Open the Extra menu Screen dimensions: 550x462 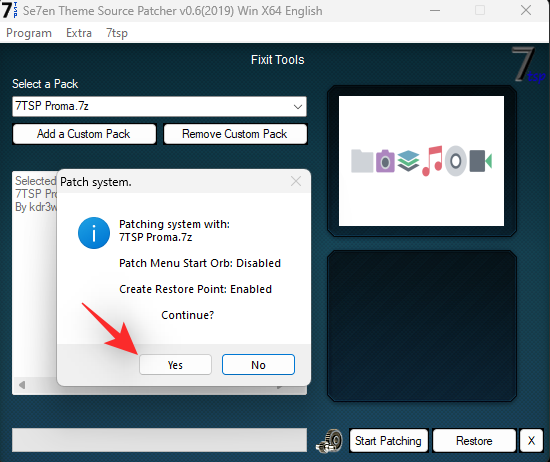(79, 33)
